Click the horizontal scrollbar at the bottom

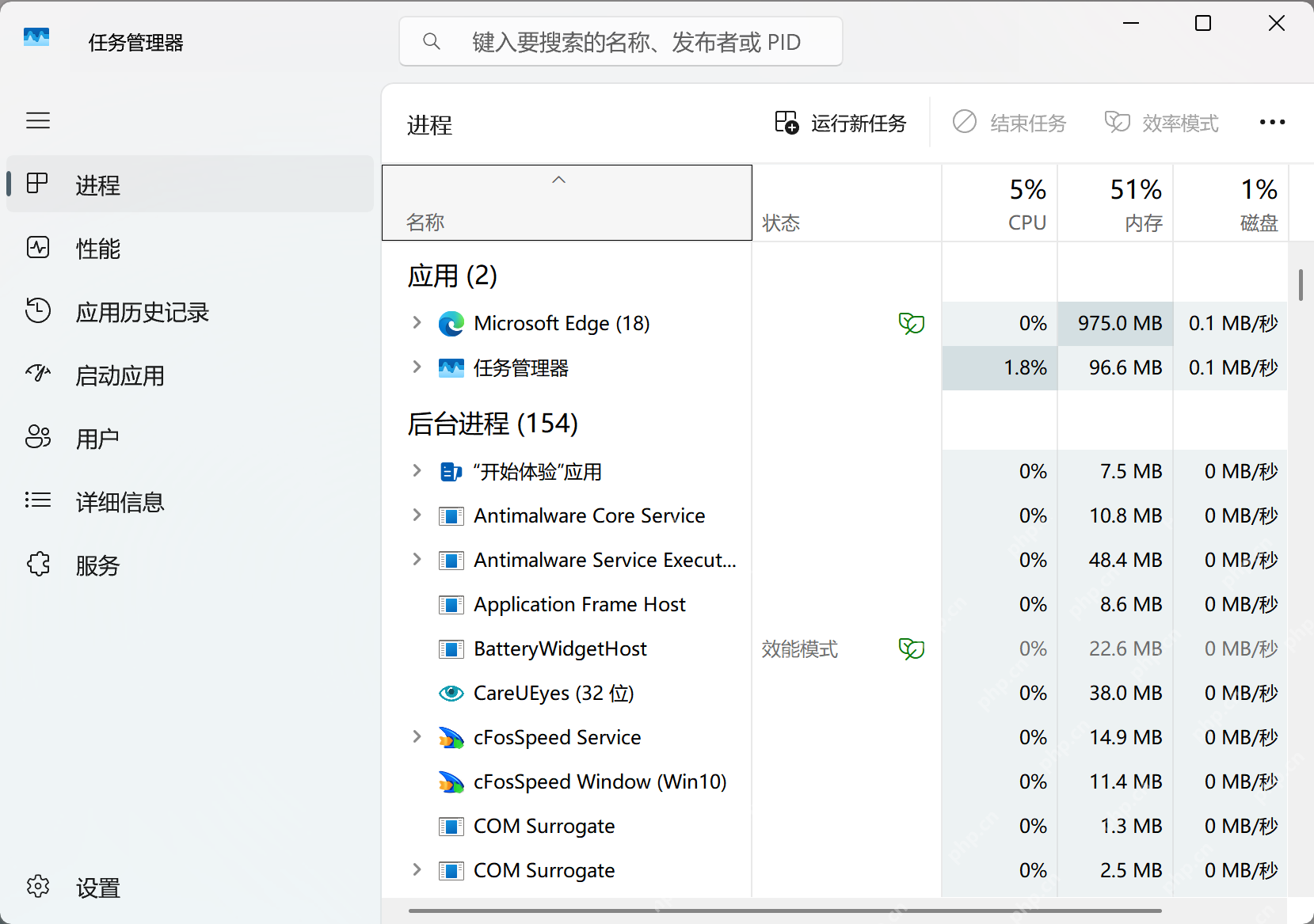(784, 911)
